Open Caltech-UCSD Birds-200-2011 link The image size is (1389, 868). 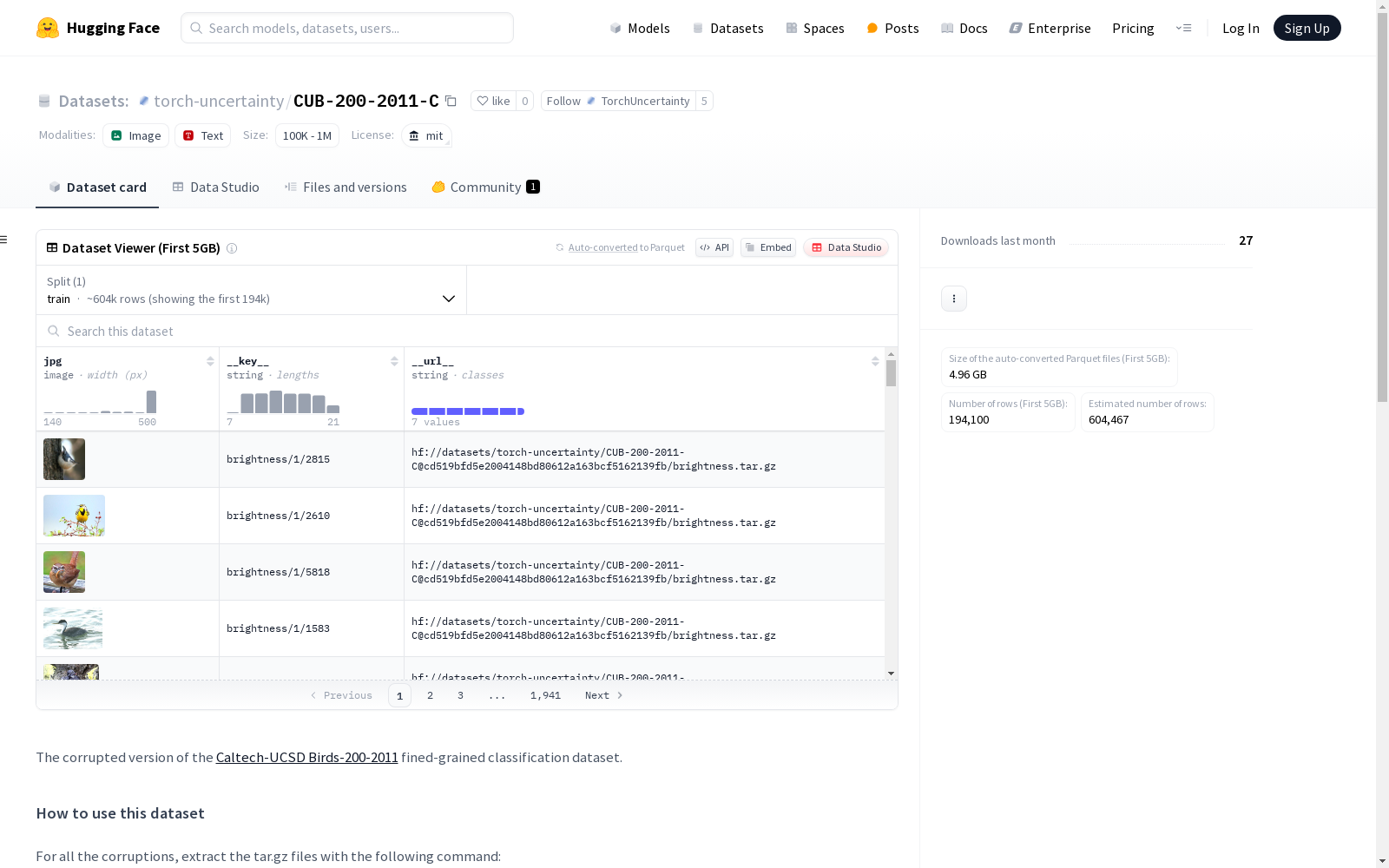click(306, 757)
